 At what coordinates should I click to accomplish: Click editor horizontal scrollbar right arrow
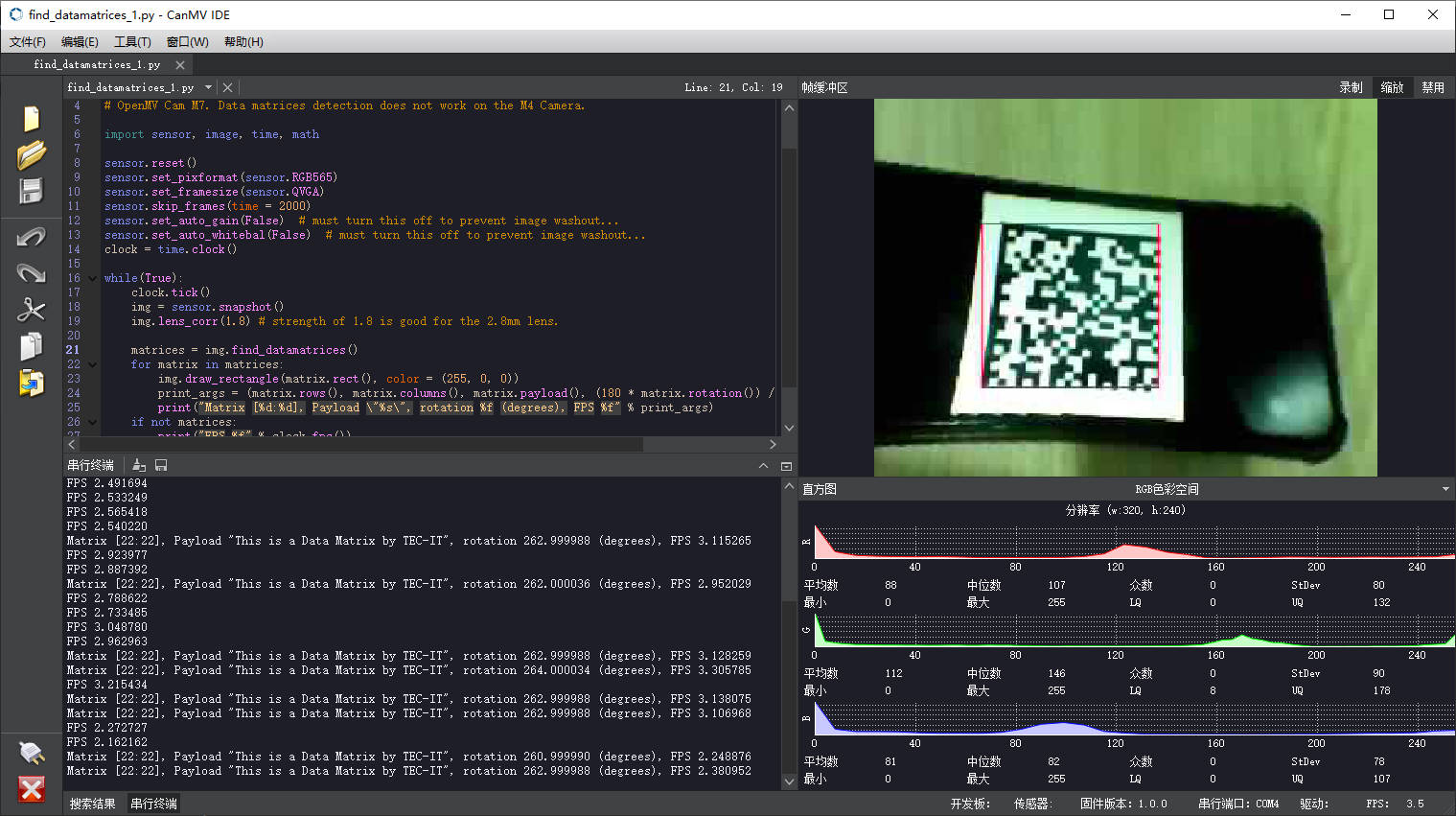pyautogui.click(x=773, y=444)
